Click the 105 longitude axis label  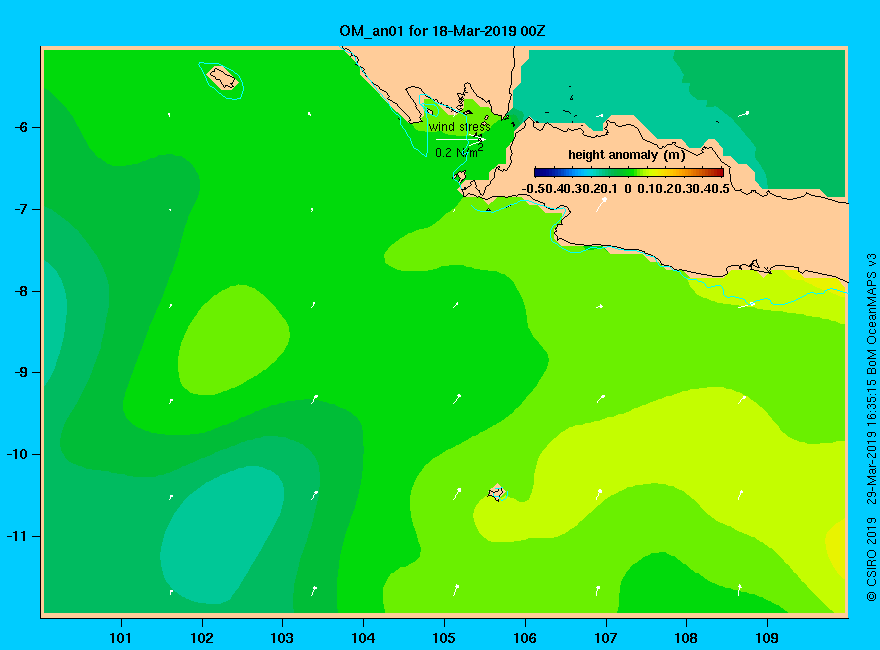click(444, 638)
